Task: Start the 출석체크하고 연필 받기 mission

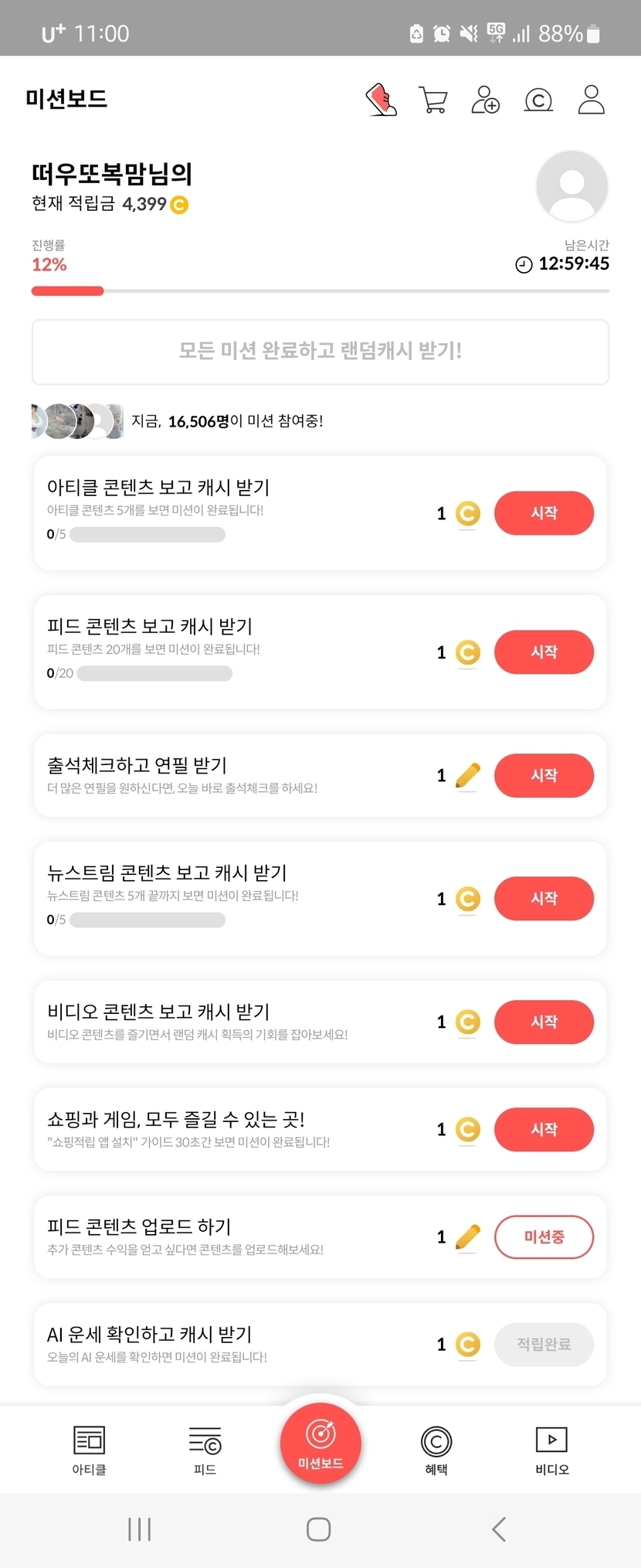Action: click(x=544, y=775)
